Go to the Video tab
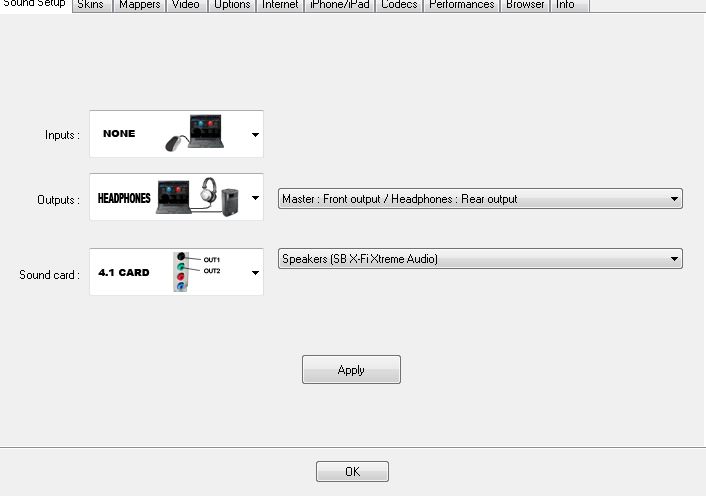 click(x=186, y=5)
